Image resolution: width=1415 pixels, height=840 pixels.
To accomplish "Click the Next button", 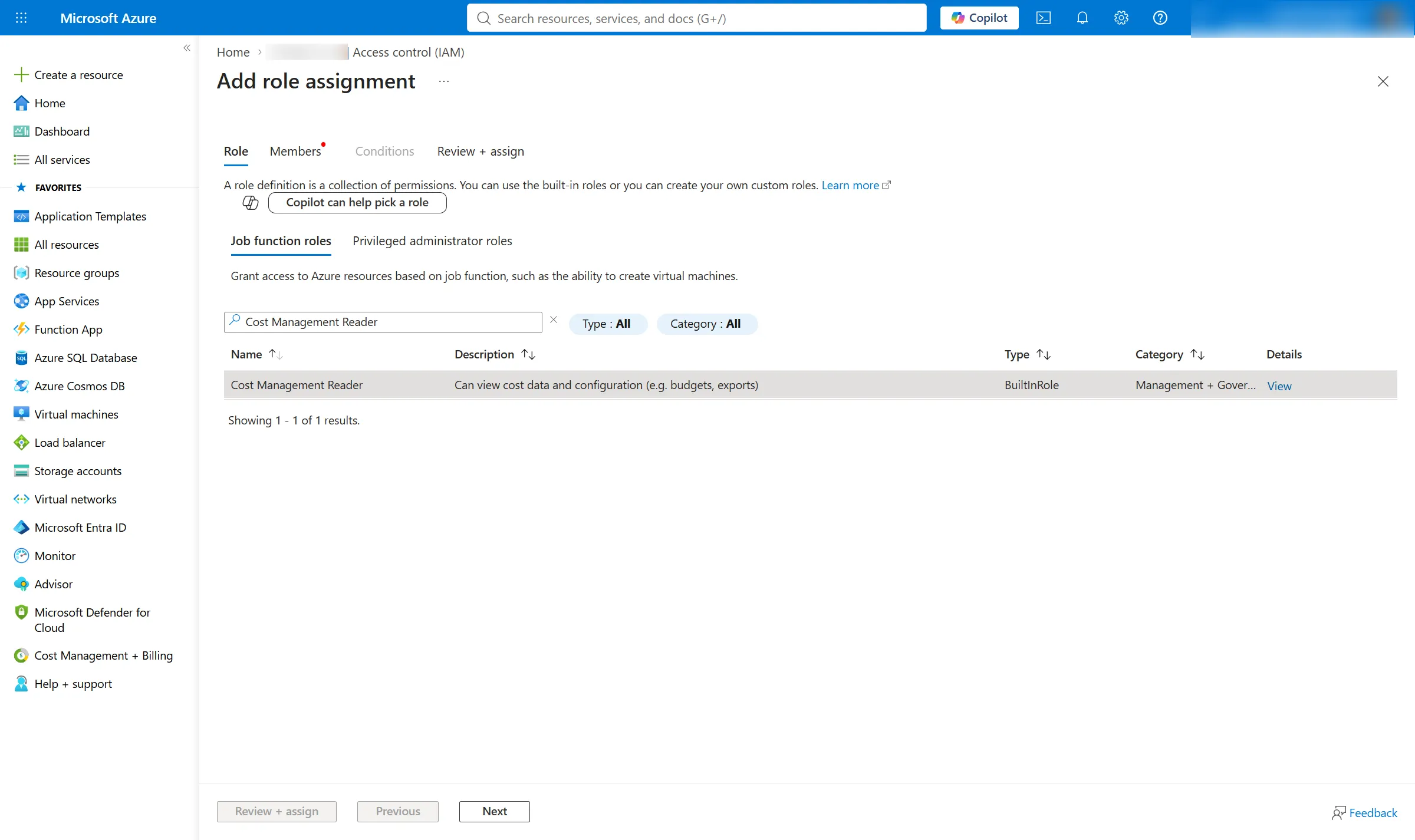I will pos(494,811).
